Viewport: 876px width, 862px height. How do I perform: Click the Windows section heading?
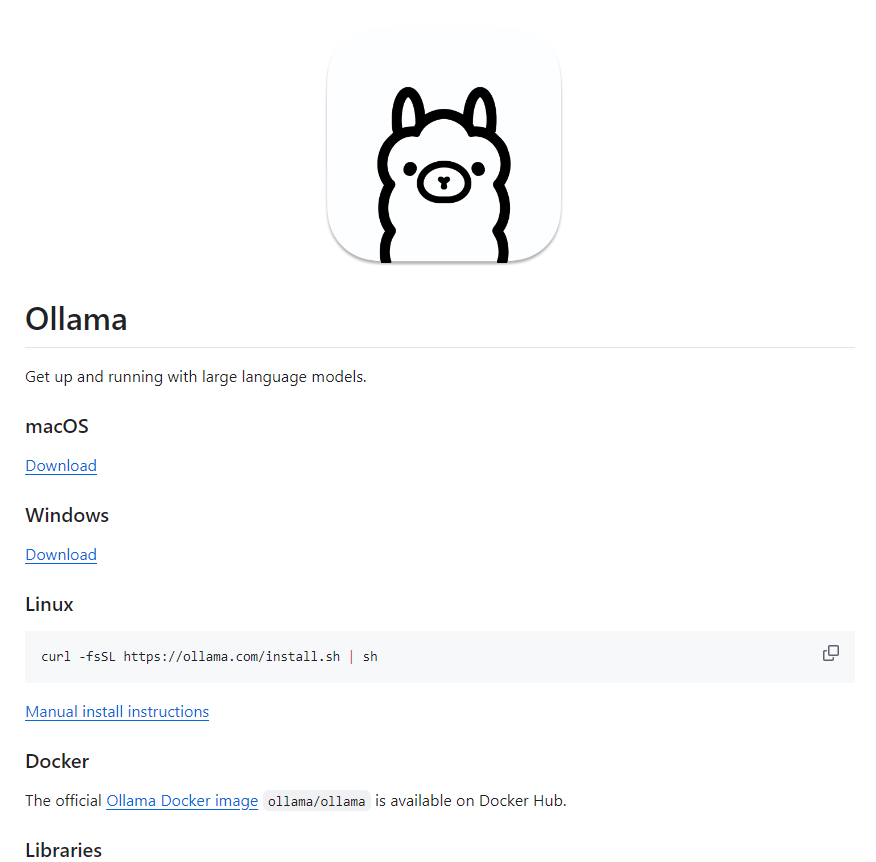coord(67,515)
